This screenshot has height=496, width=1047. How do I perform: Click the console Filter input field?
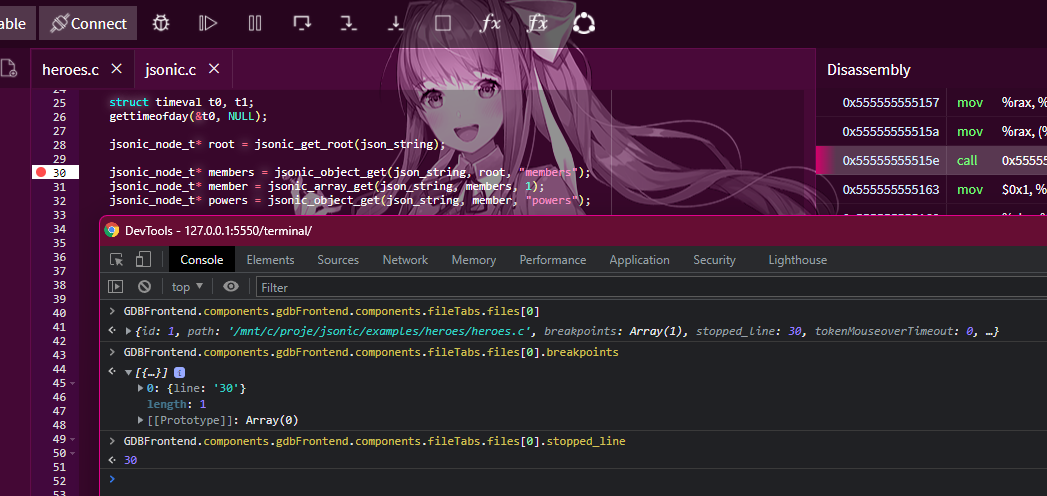652,287
